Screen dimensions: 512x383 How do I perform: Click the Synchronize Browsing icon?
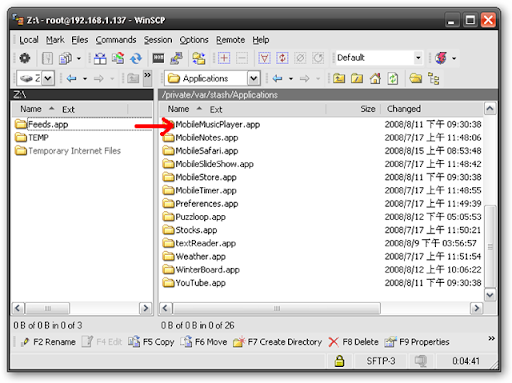tap(199, 58)
